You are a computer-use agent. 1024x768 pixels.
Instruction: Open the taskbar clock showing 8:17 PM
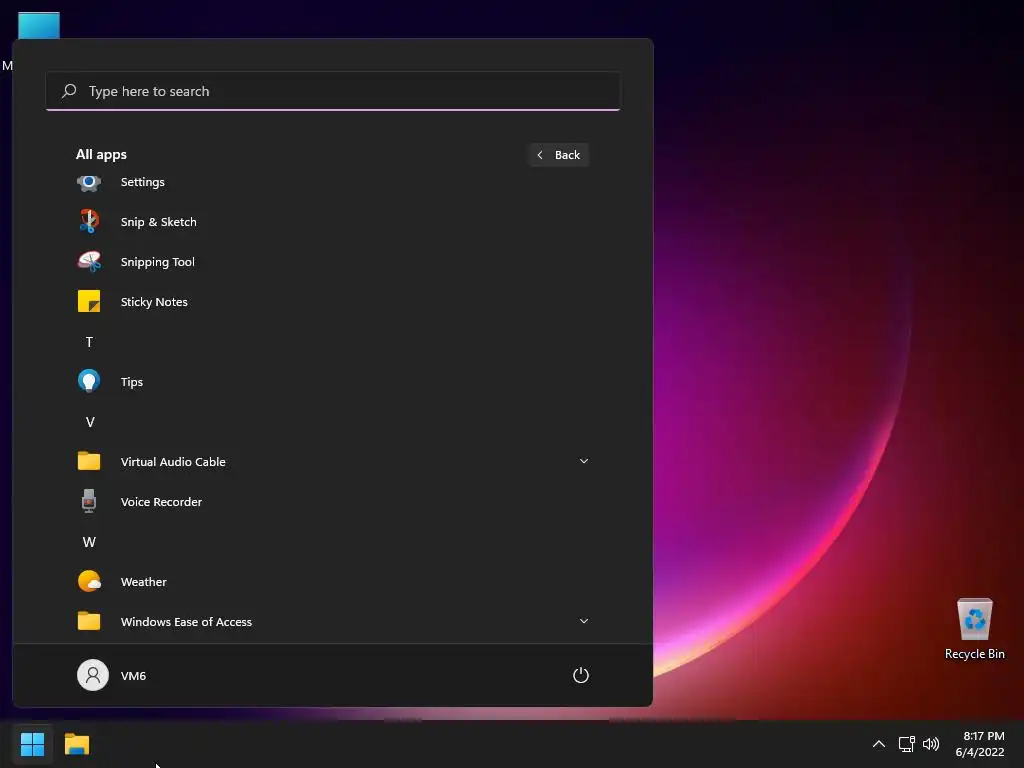click(980, 744)
